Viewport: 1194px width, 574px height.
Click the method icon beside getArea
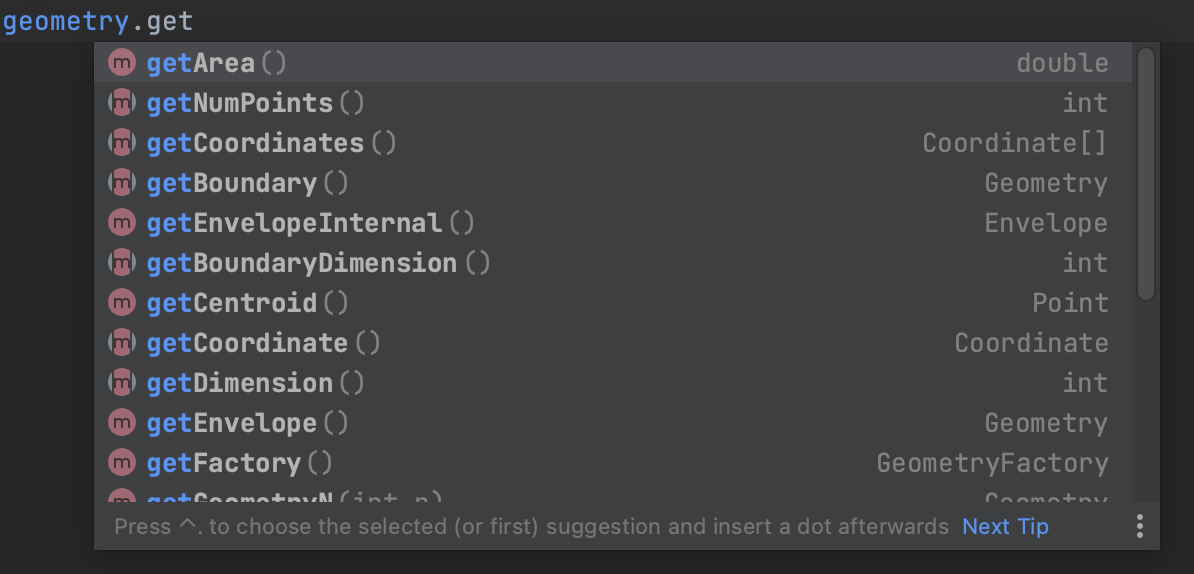122,62
